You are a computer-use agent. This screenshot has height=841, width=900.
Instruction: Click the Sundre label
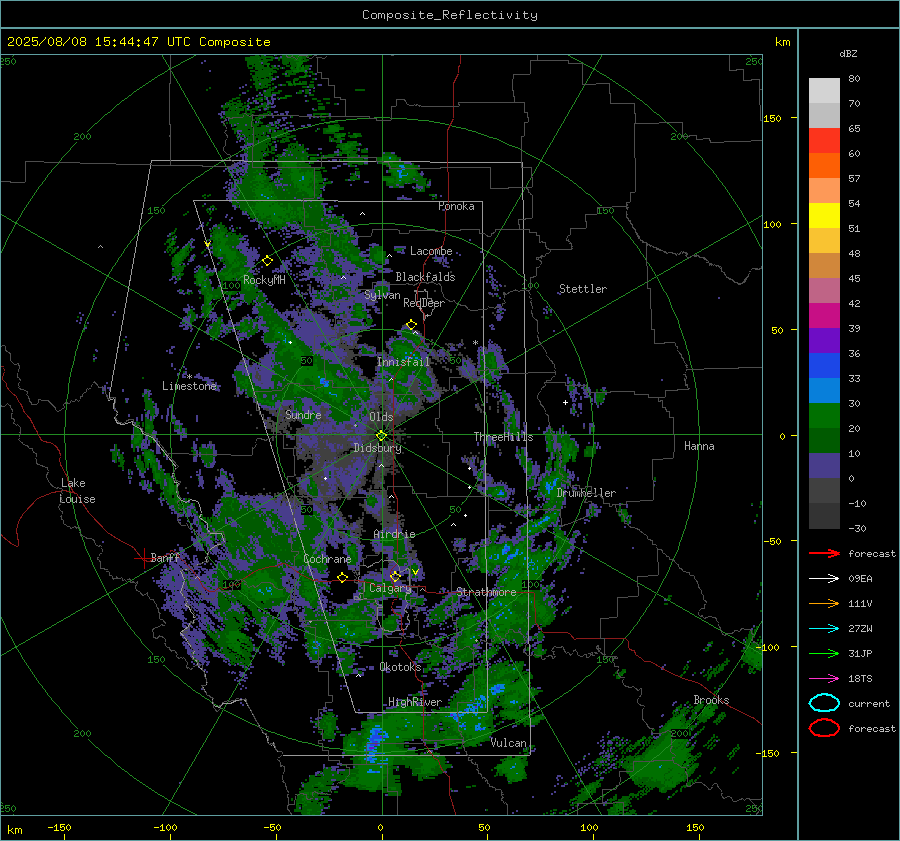point(303,414)
